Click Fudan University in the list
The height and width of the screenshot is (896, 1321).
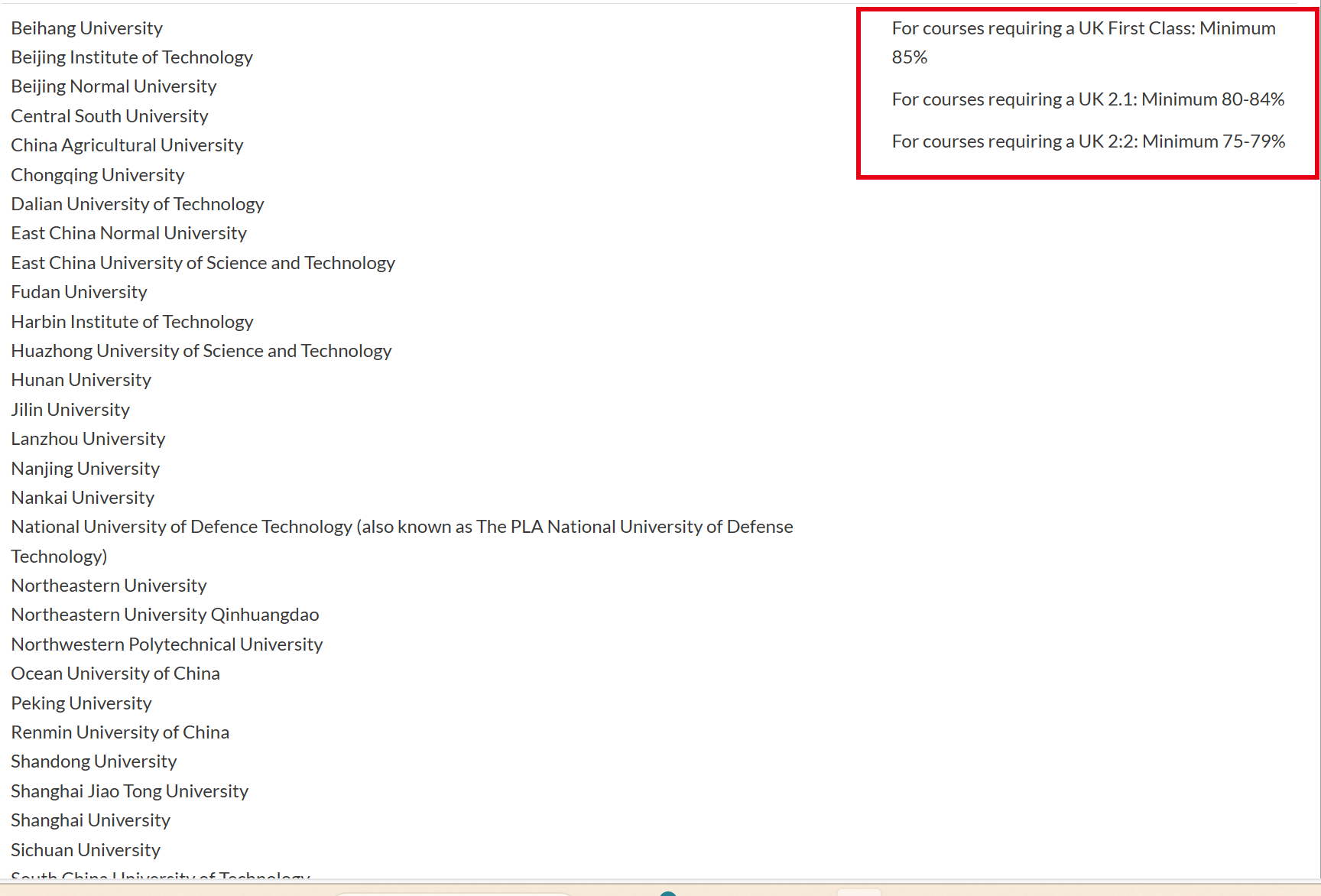tap(79, 292)
